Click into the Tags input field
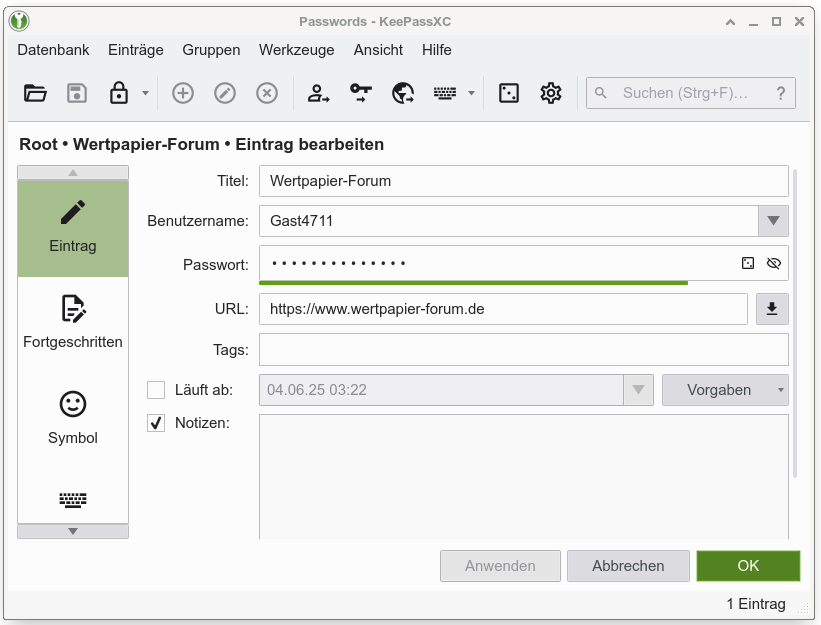821x625 pixels. [x=524, y=350]
